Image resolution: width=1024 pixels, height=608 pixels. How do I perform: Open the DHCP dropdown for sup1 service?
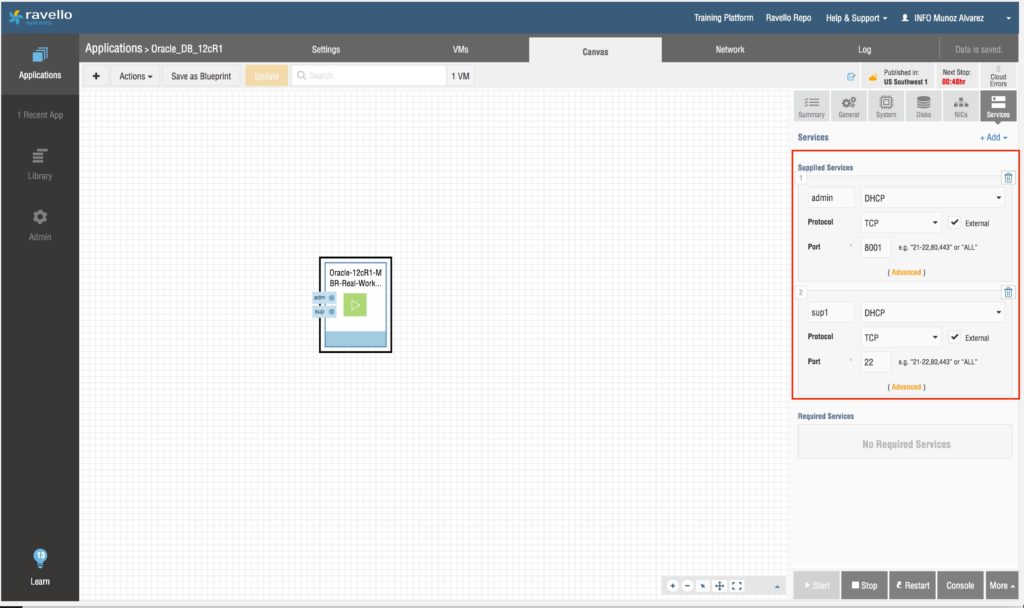933,313
